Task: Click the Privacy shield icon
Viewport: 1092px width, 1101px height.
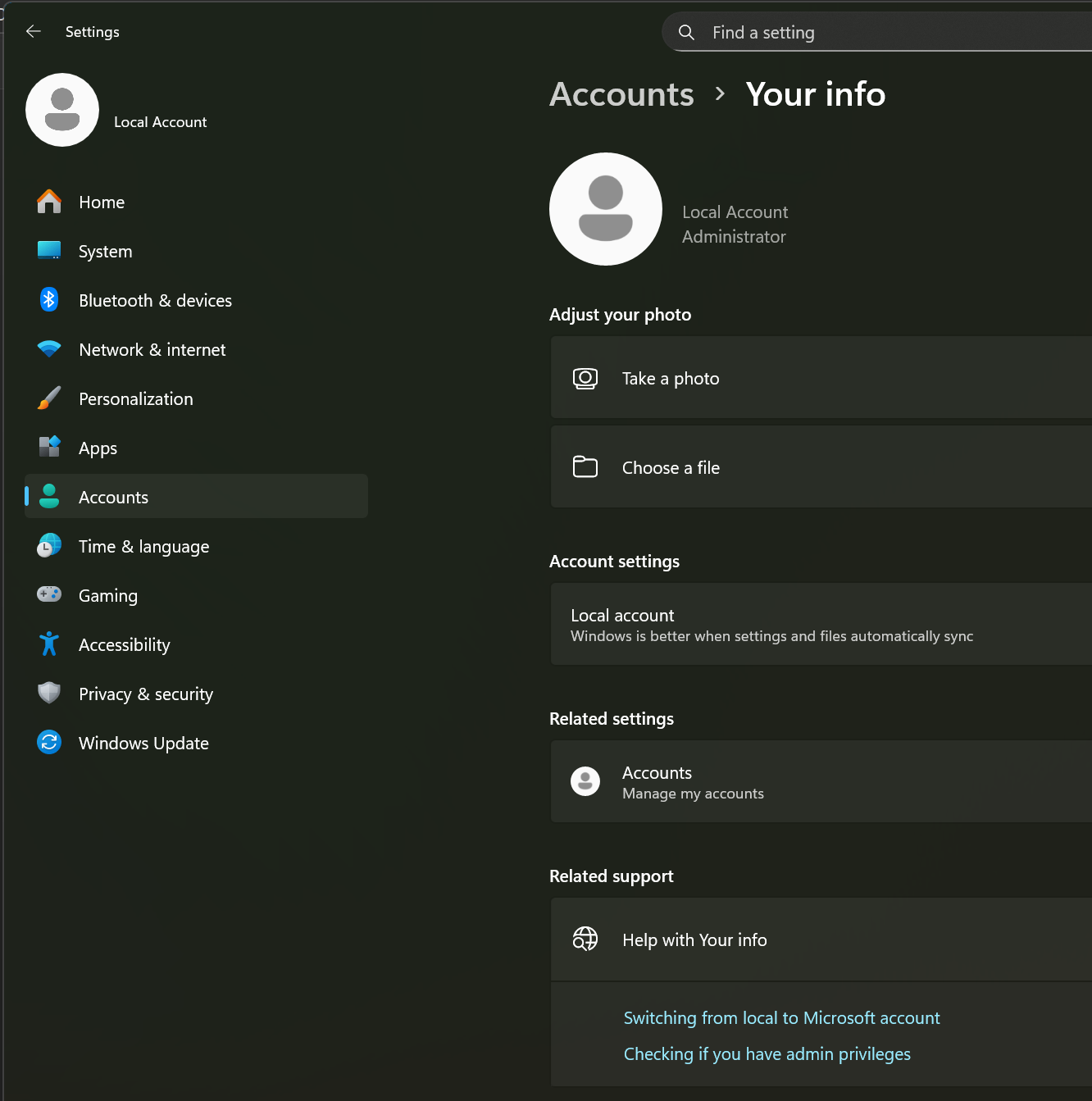Action: [49, 694]
